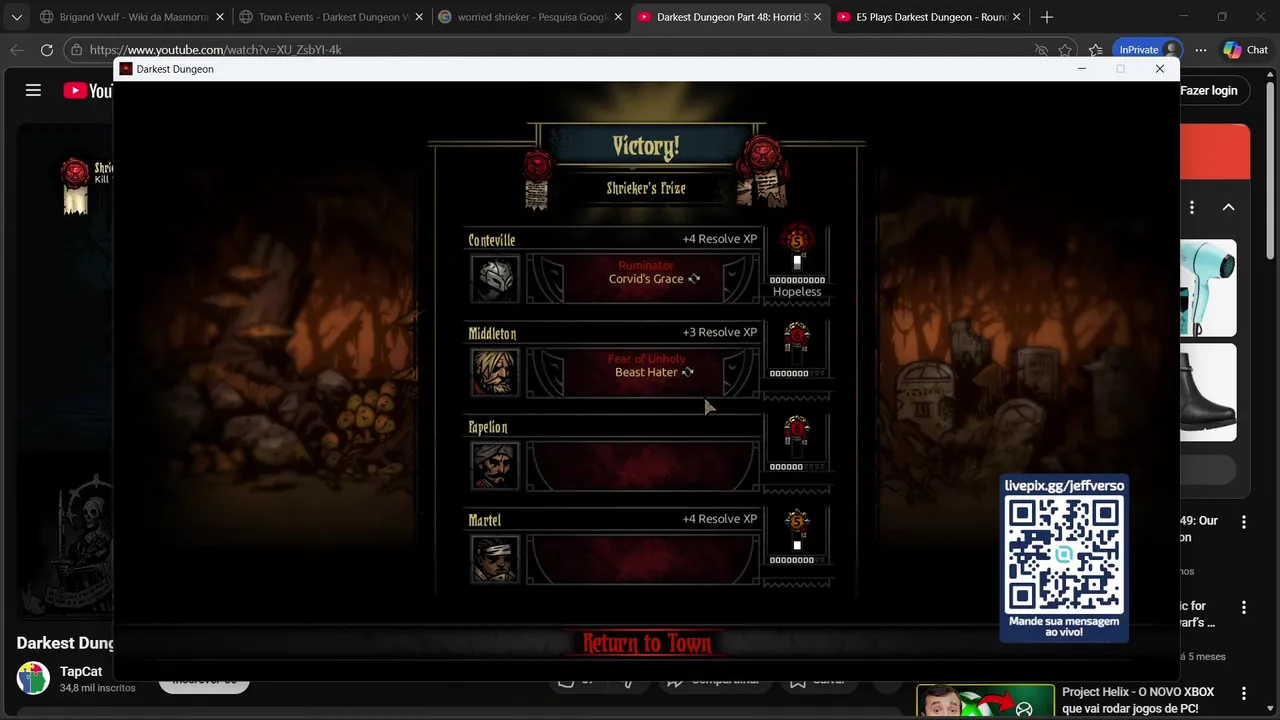Viewport: 1280px width, 720px height.
Task: Reload the current YouTube page
Action: click(47, 50)
